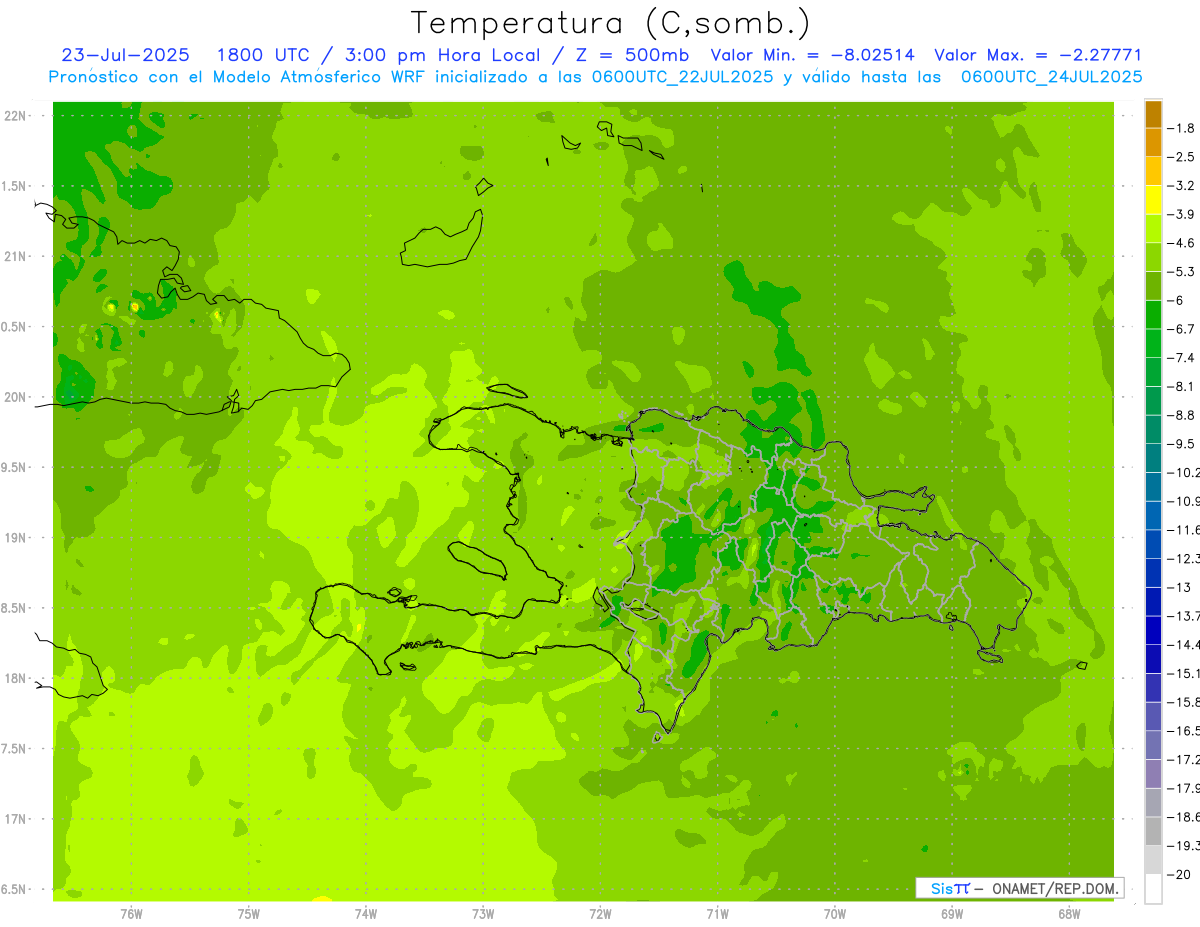Select the date text "23-Jul-2025"
This screenshot has width=1200, height=927.
pos(125,55)
